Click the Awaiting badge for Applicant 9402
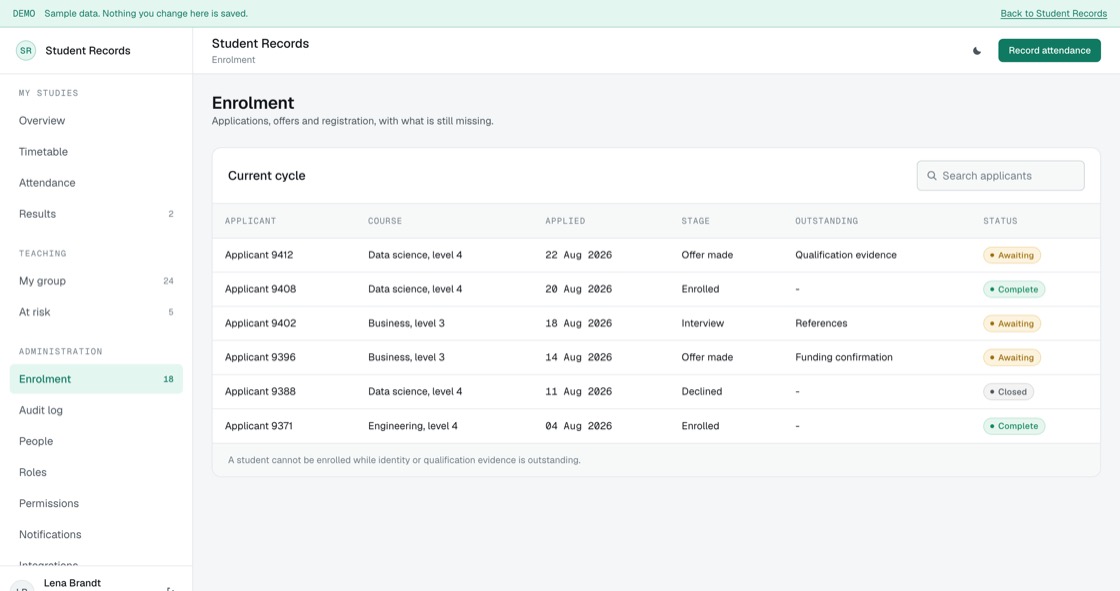This screenshot has height=591, width=1120. click(x=1011, y=324)
